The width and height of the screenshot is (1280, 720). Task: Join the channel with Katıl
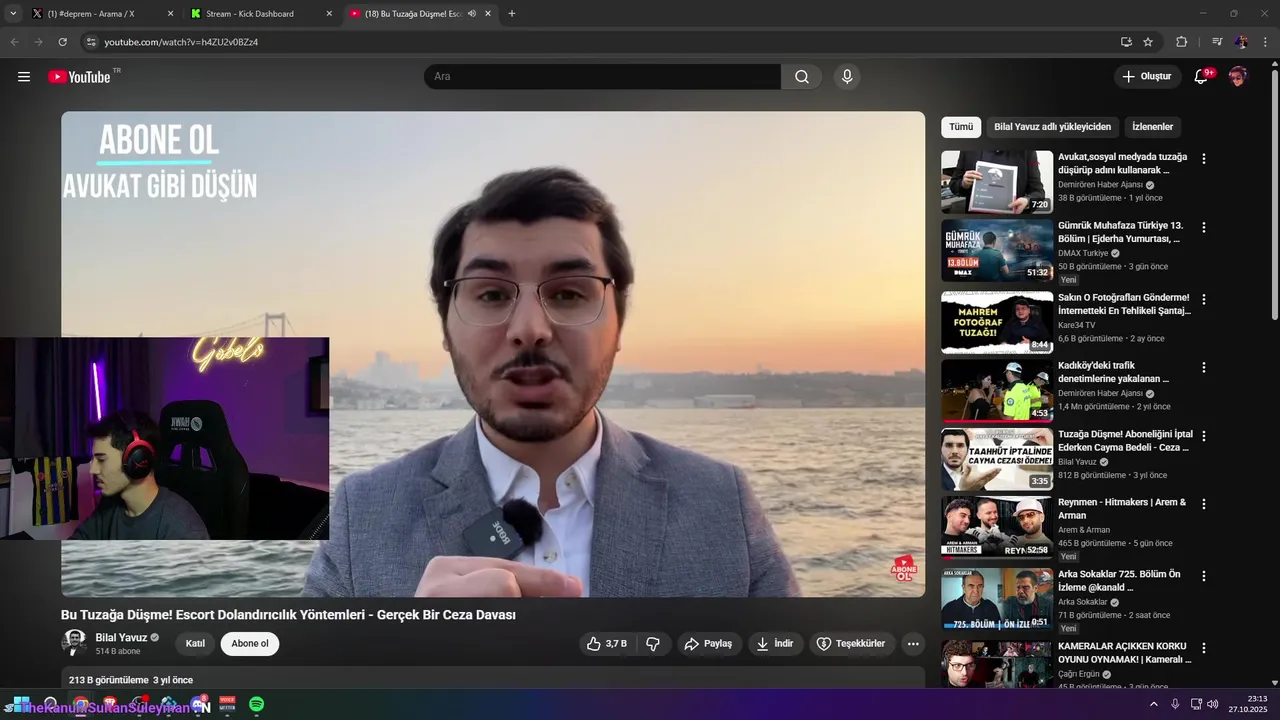195,644
